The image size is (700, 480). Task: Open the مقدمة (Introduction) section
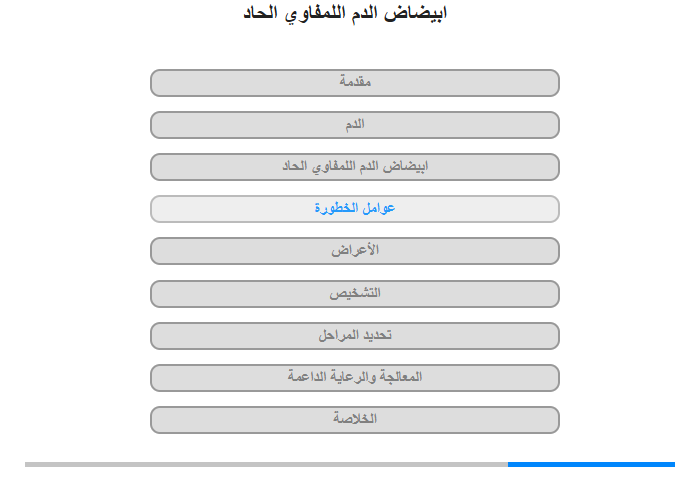pyautogui.click(x=355, y=83)
